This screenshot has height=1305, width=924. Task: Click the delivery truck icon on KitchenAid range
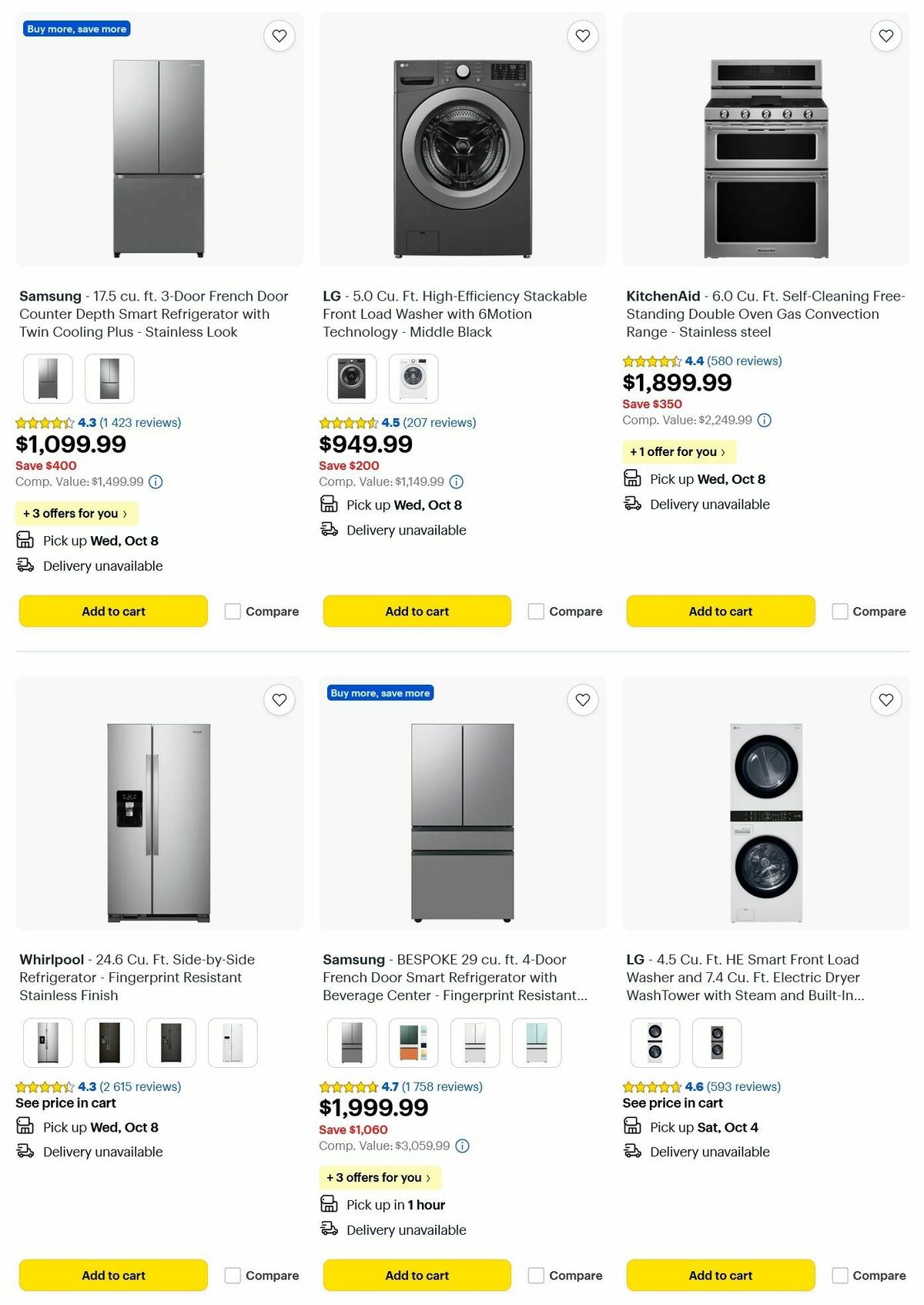[631, 504]
